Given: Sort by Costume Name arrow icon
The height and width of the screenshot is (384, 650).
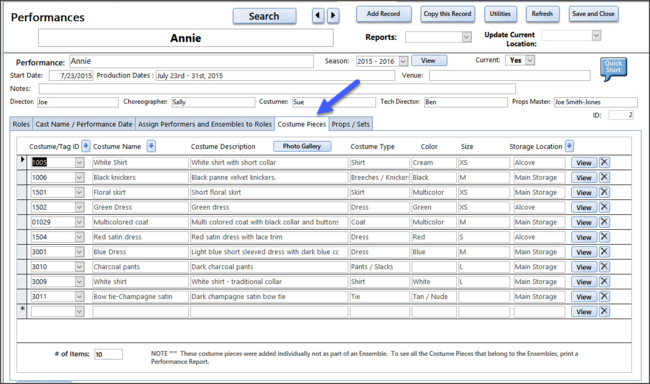Looking at the screenshot, I should click(151, 146).
